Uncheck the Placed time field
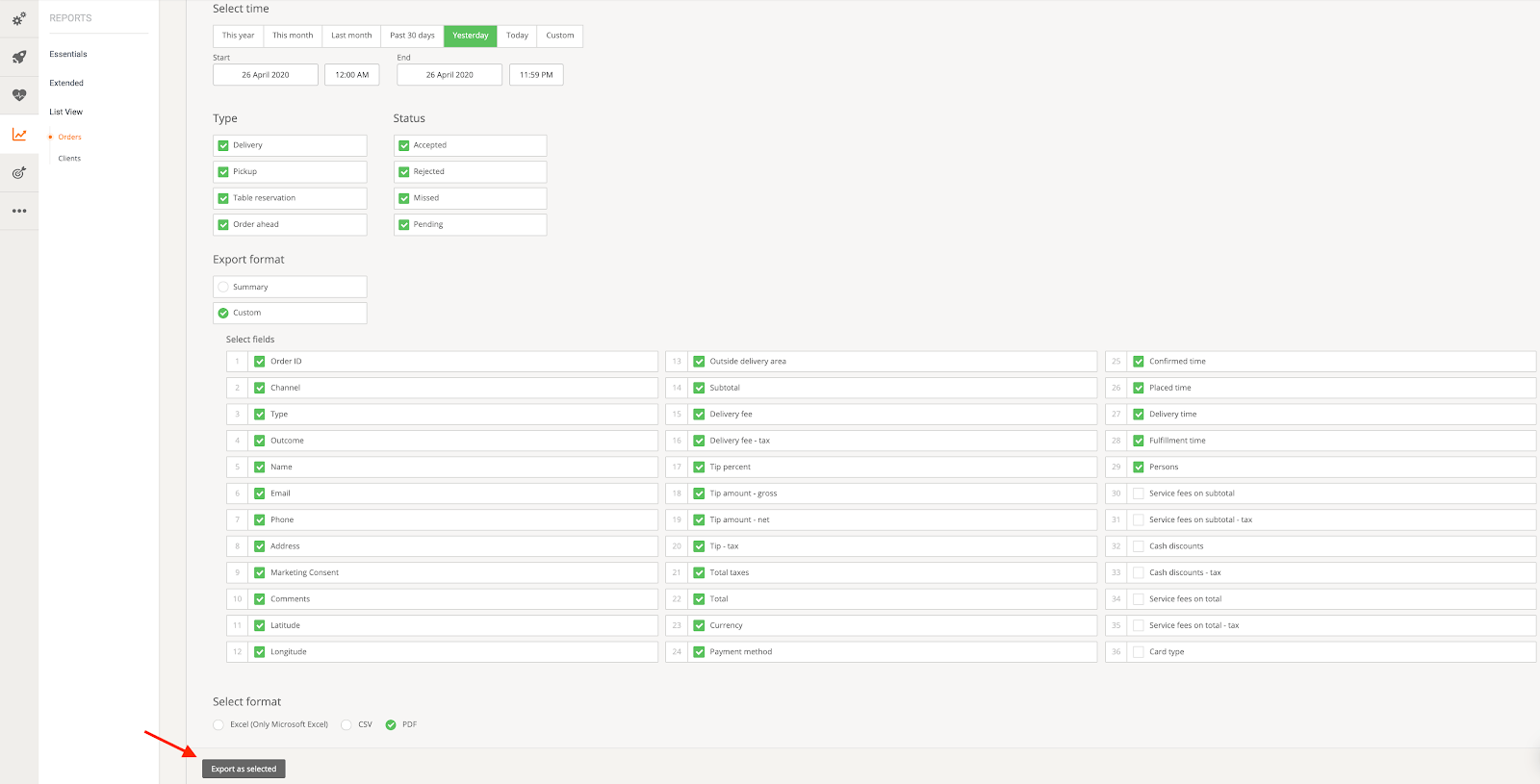Image resolution: width=1540 pixels, height=784 pixels. (1139, 388)
